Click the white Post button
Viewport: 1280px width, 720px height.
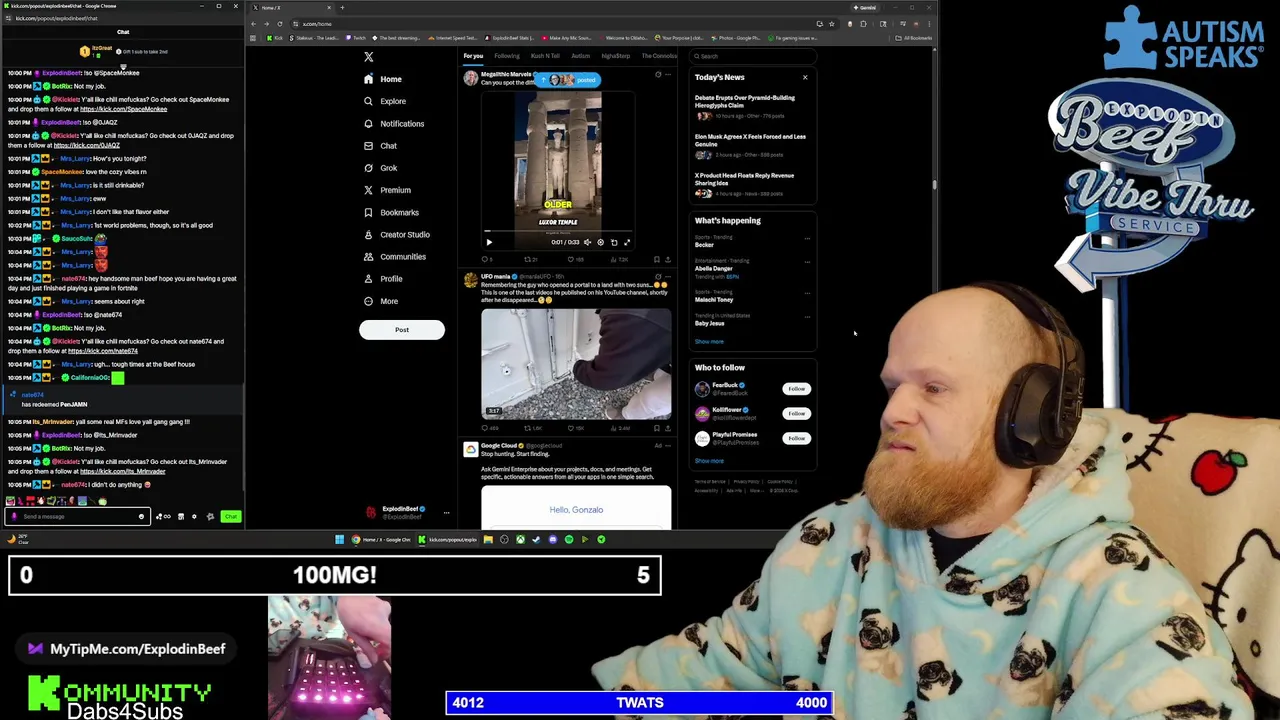[402, 330]
